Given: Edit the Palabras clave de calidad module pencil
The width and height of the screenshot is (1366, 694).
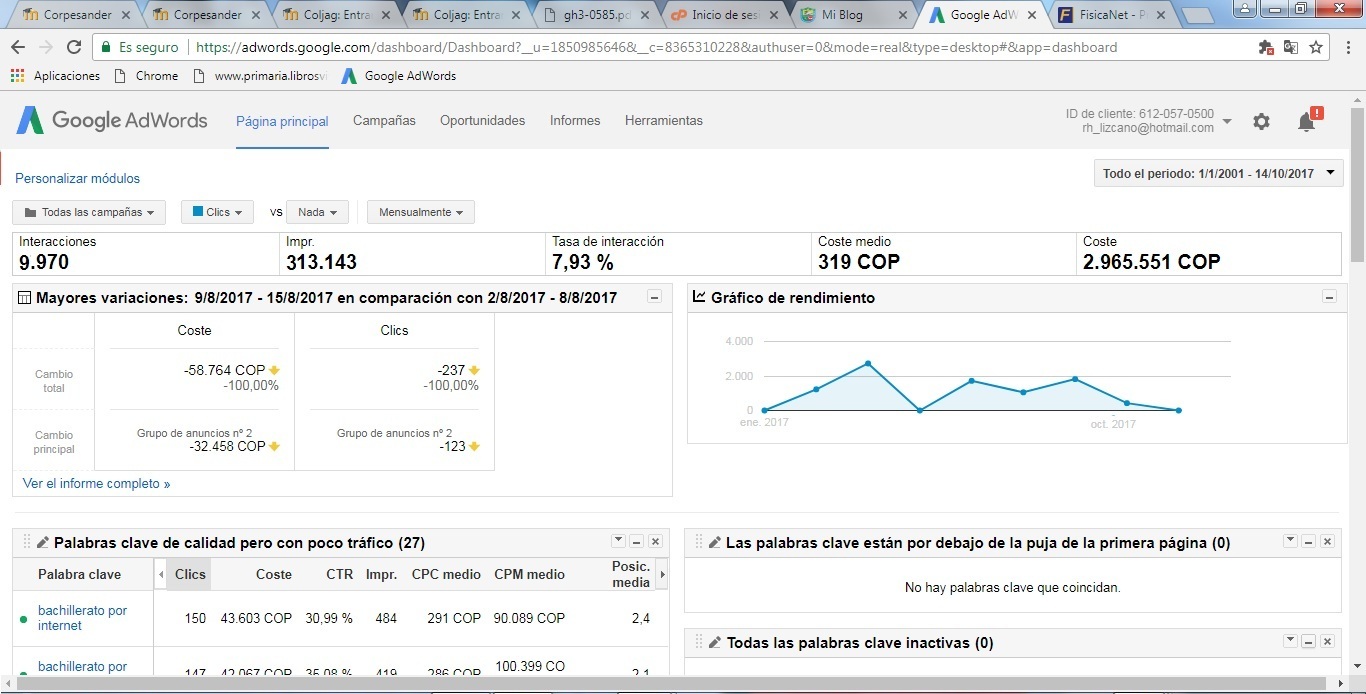Looking at the screenshot, I should pyautogui.click(x=43, y=543).
